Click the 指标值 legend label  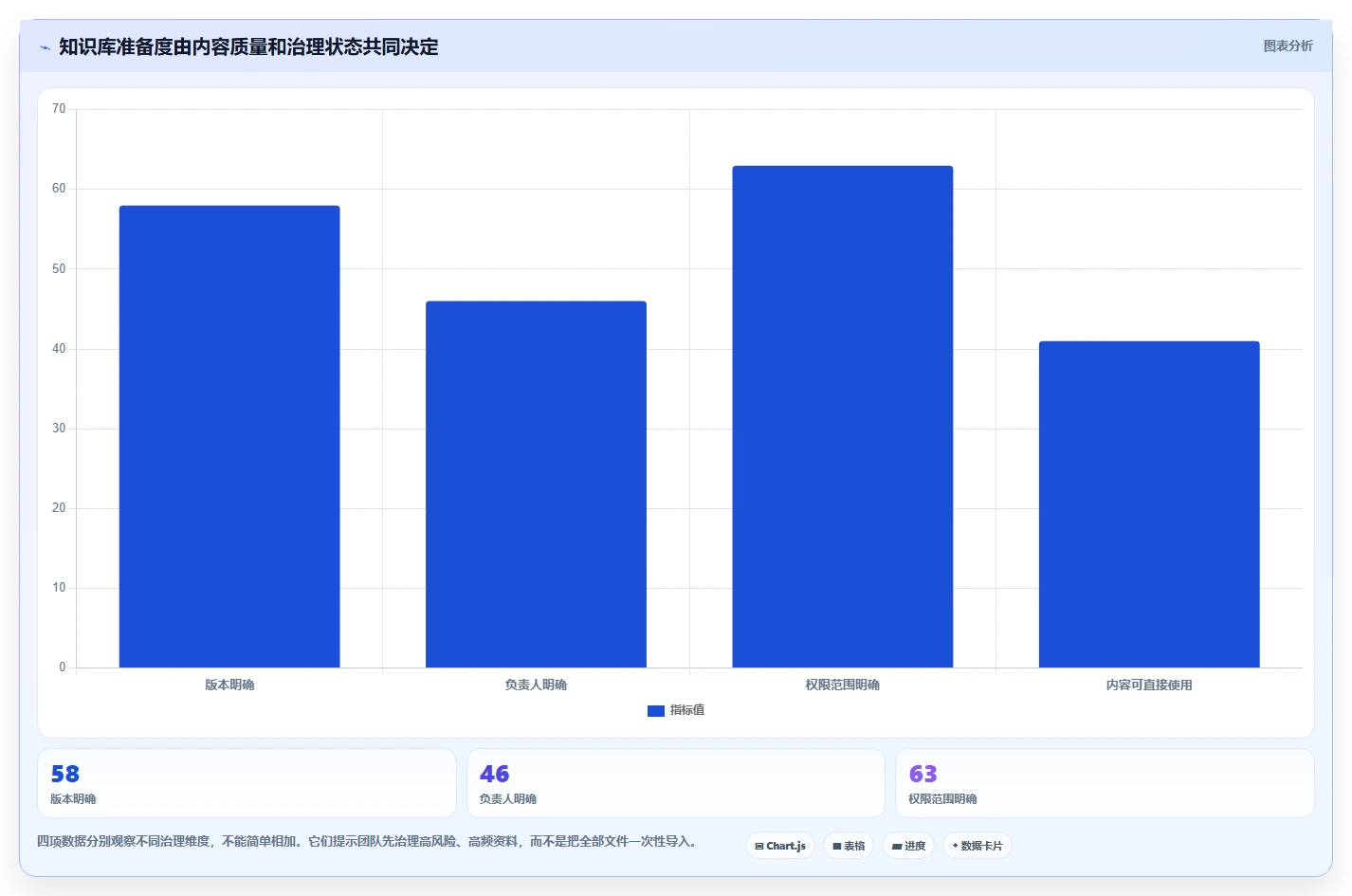click(x=687, y=710)
